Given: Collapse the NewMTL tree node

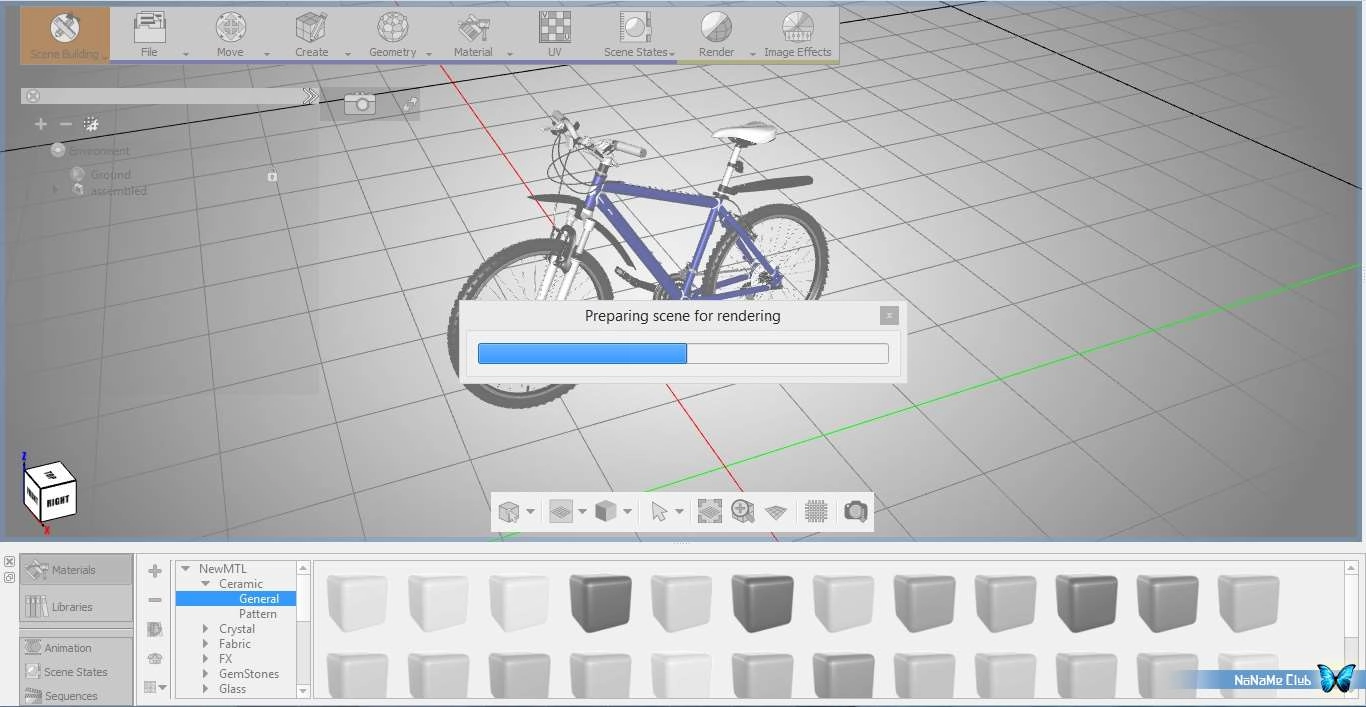Looking at the screenshot, I should tap(186, 569).
